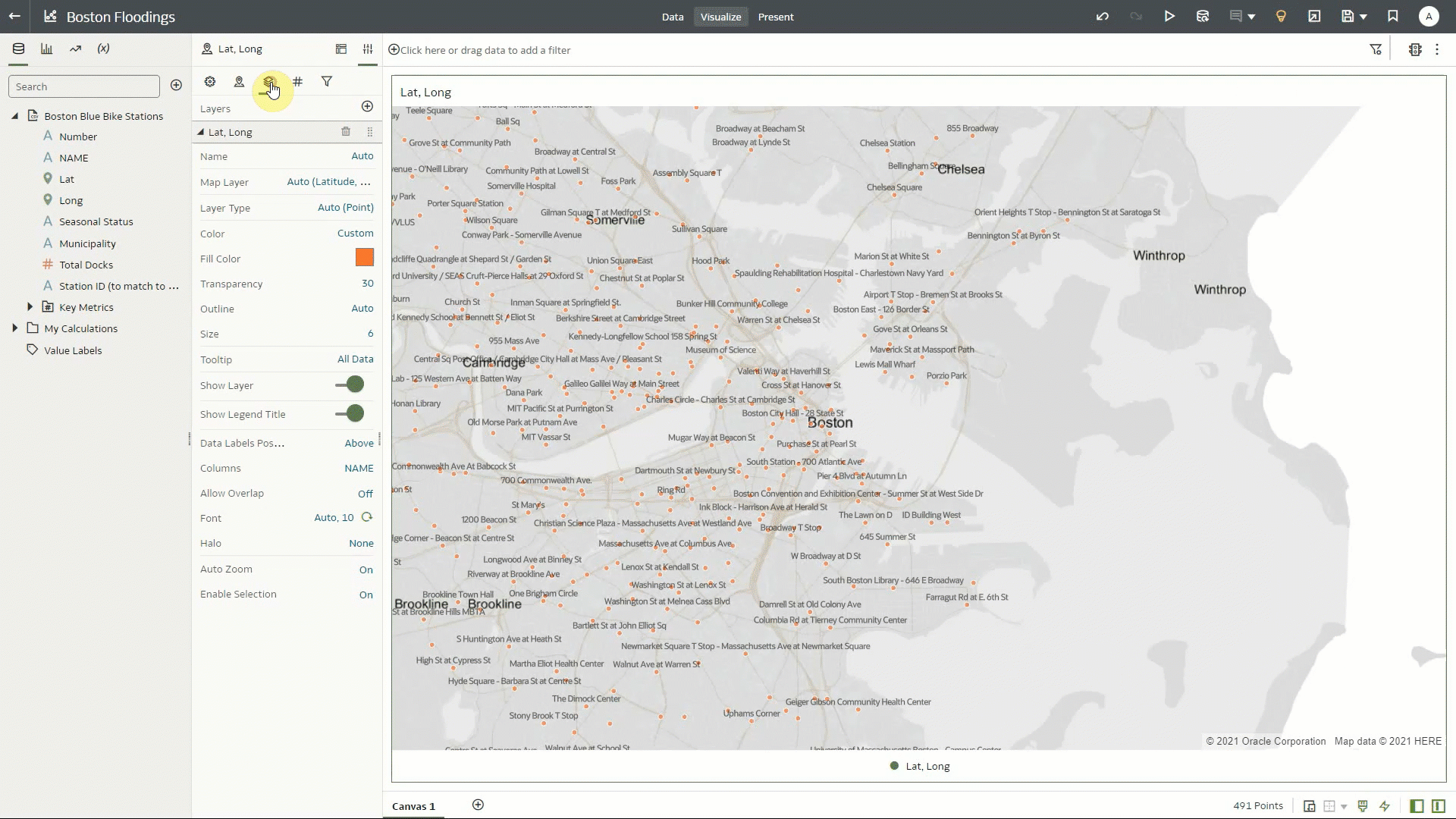The height and width of the screenshot is (819, 1456).
Task: Expand the Key Metrics folder
Action: pyautogui.click(x=30, y=306)
